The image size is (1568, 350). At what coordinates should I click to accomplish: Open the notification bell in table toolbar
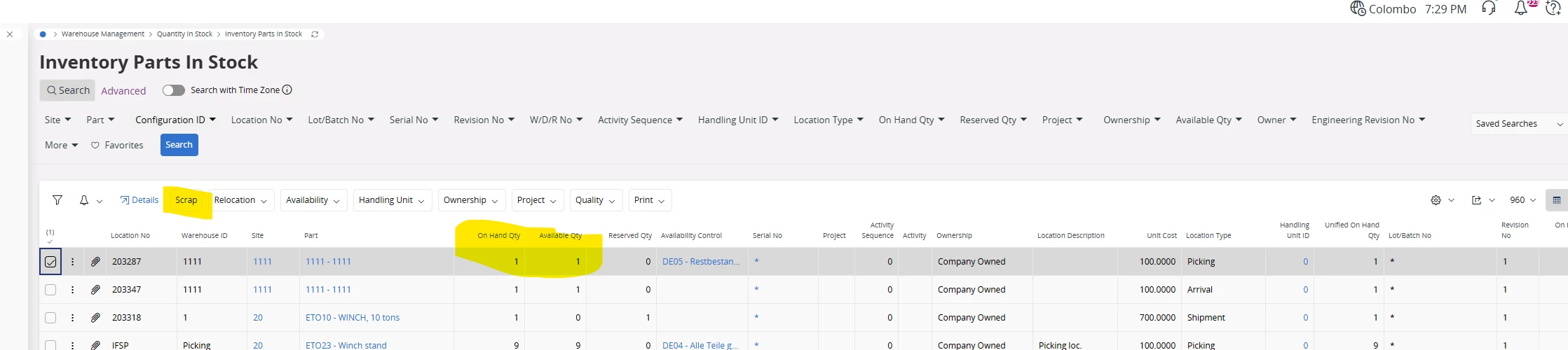tap(84, 200)
